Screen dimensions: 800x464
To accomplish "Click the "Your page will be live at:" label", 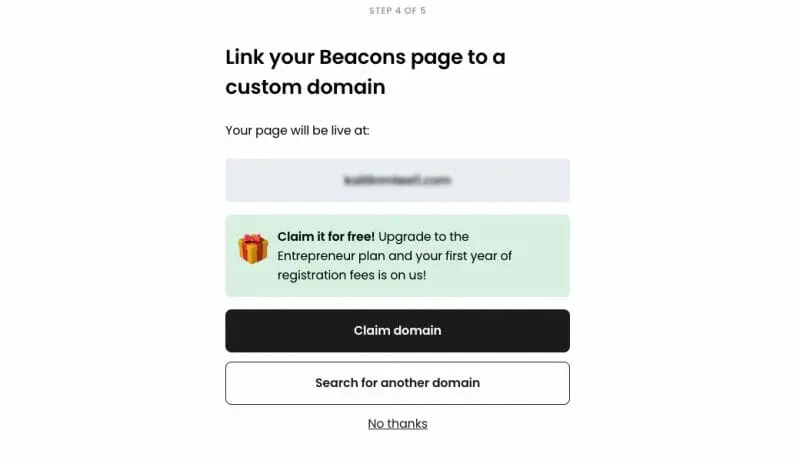I will [297, 130].
